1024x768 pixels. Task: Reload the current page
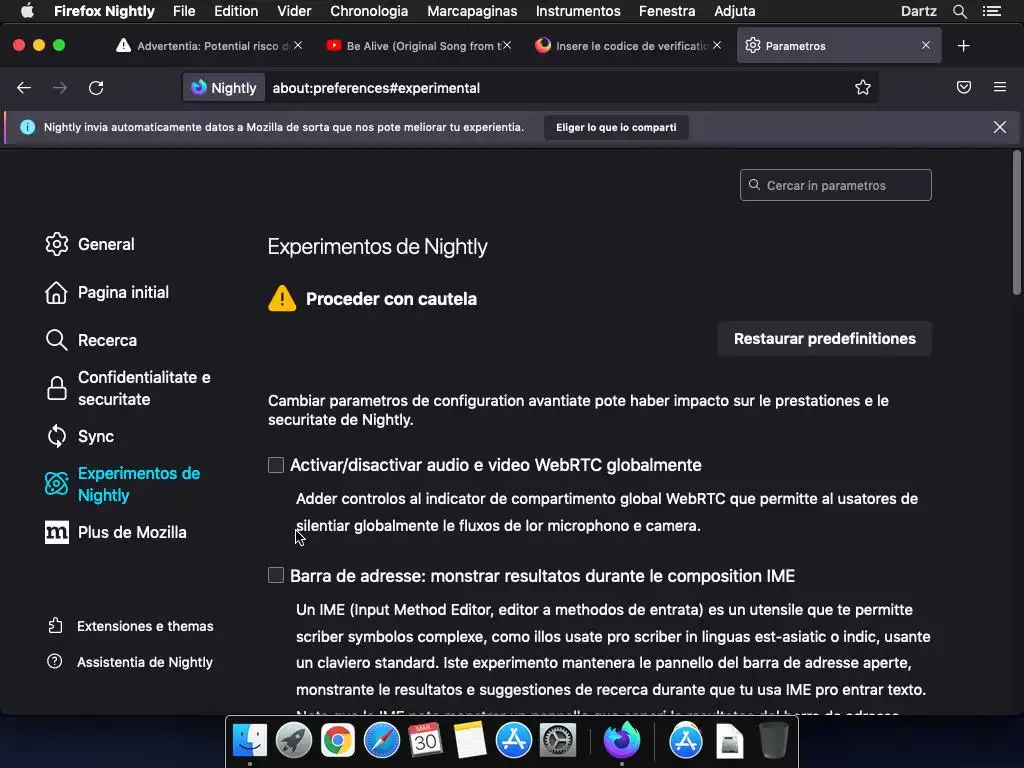[96, 88]
